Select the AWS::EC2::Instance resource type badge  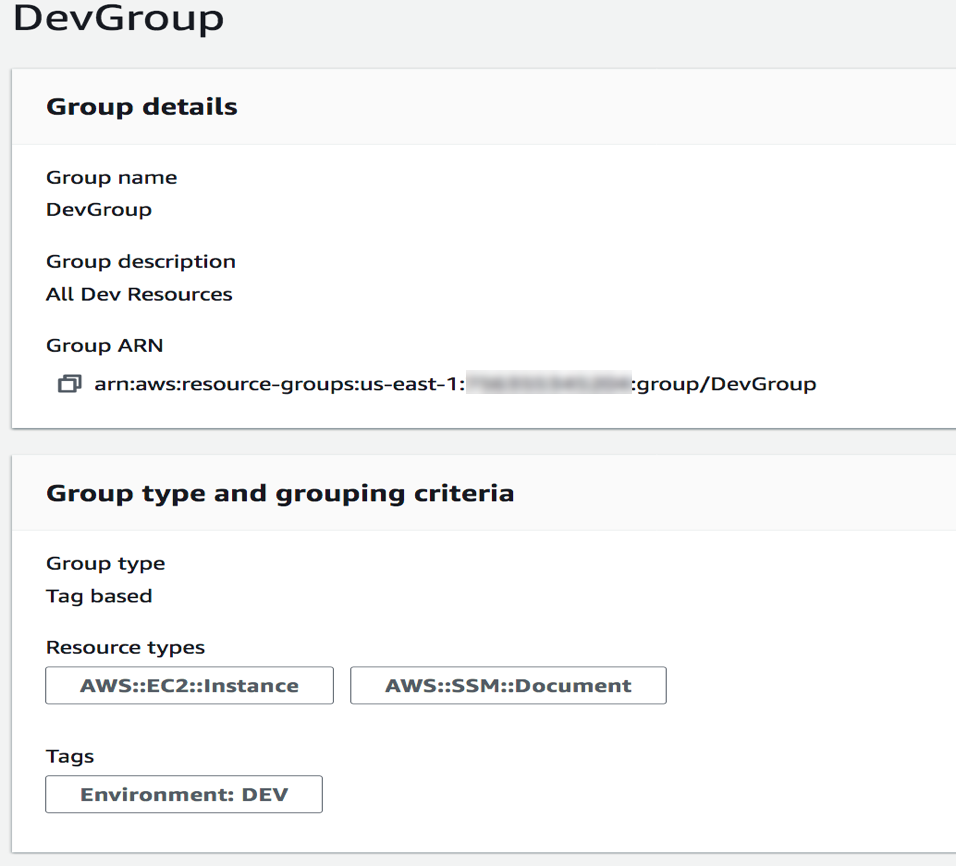pyautogui.click(x=189, y=685)
